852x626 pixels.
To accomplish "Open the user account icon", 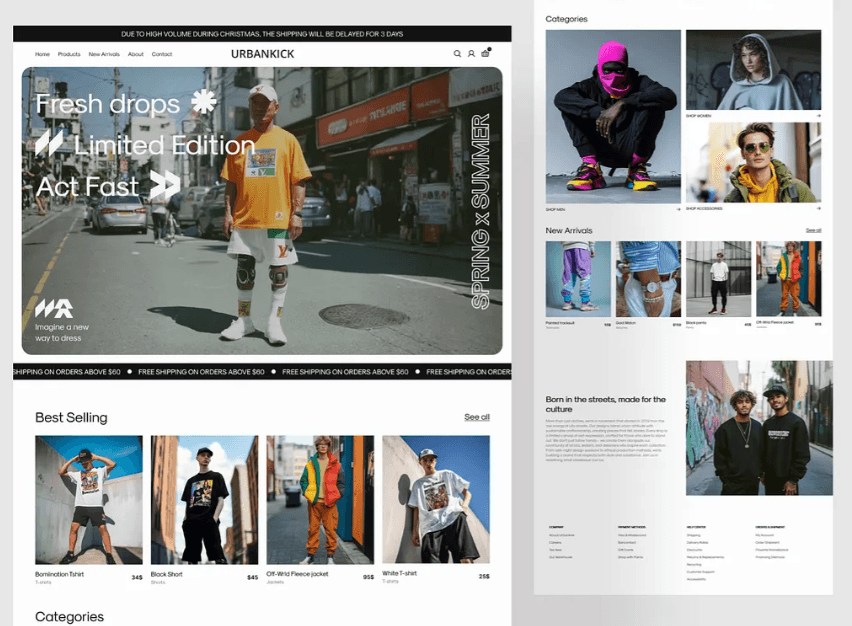I will (x=471, y=54).
